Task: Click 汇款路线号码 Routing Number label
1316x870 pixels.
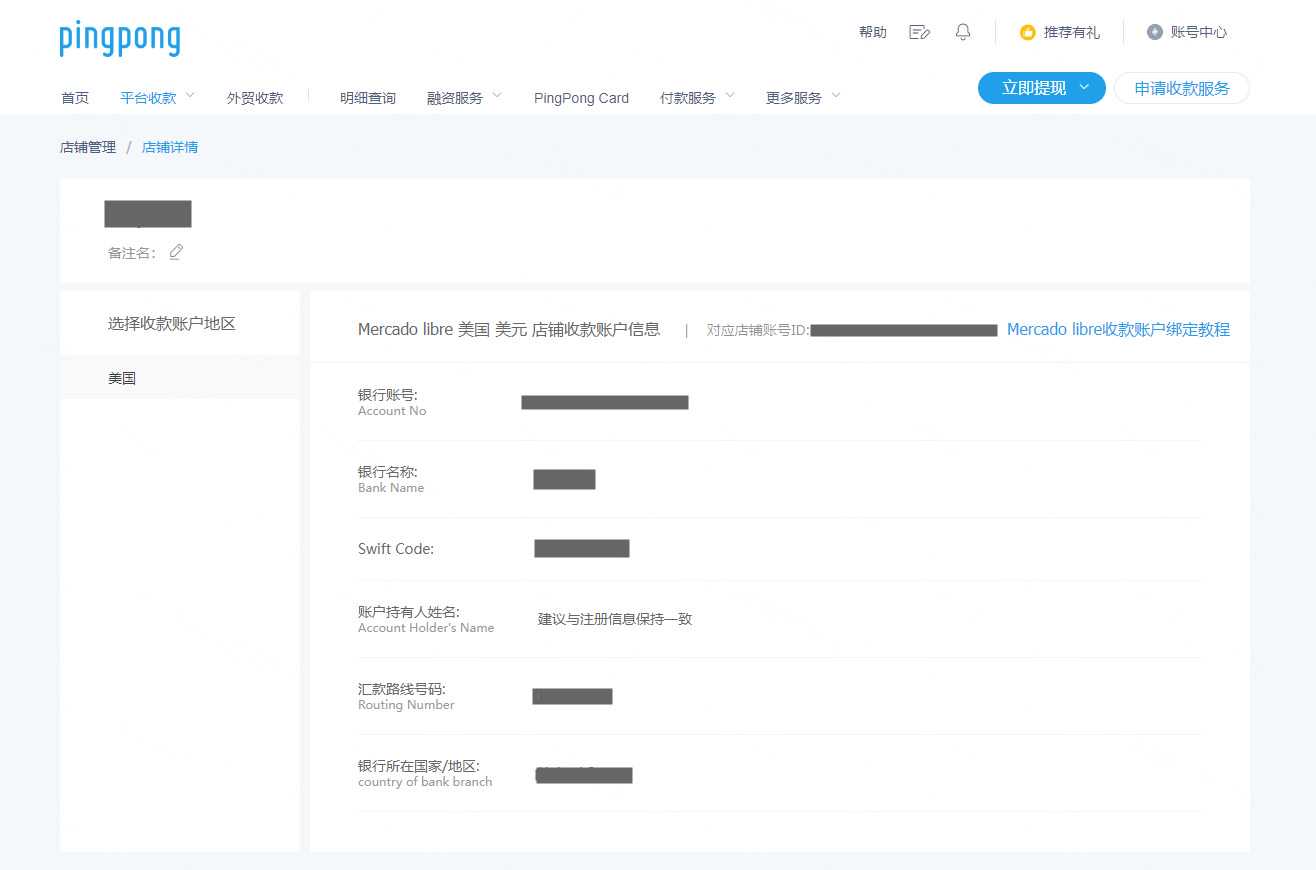Action: [x=406, y=696]
